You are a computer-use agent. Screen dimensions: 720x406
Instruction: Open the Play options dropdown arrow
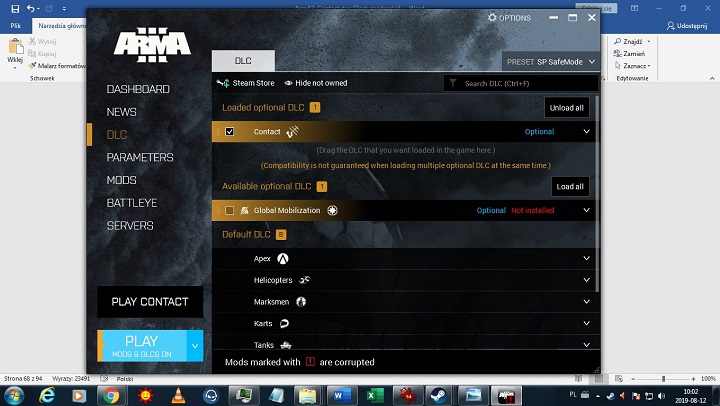pyautogui.click(x=194, y=345)
